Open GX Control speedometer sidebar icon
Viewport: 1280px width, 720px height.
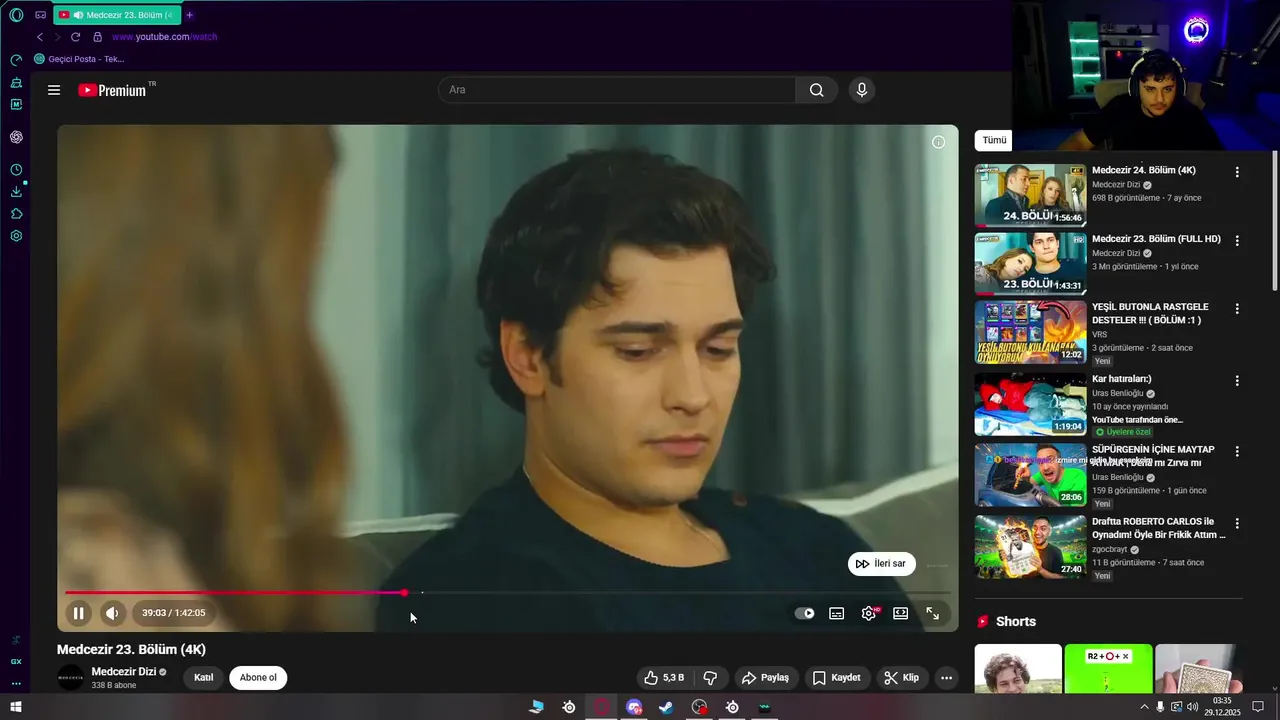16,60
